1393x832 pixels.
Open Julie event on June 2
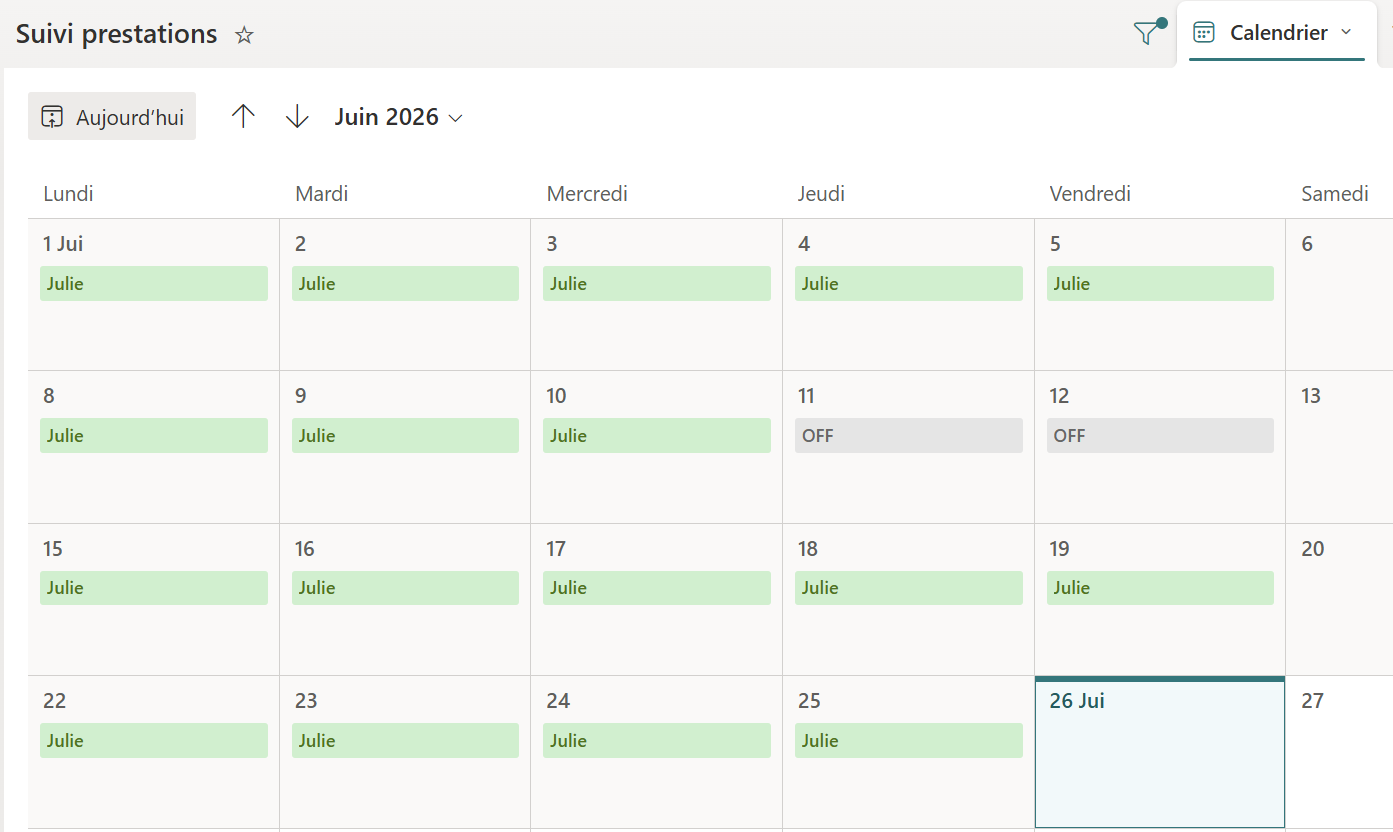pyautogui.click(x=405, y=283)
